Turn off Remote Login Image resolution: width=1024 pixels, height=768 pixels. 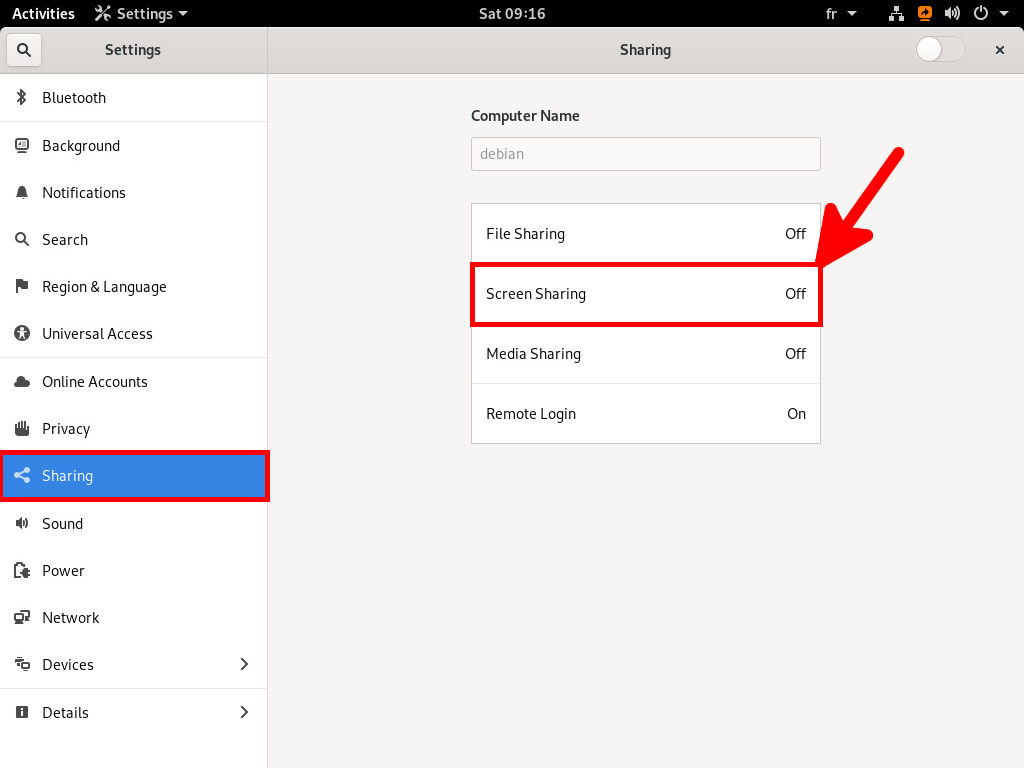(x=645, y=413)
